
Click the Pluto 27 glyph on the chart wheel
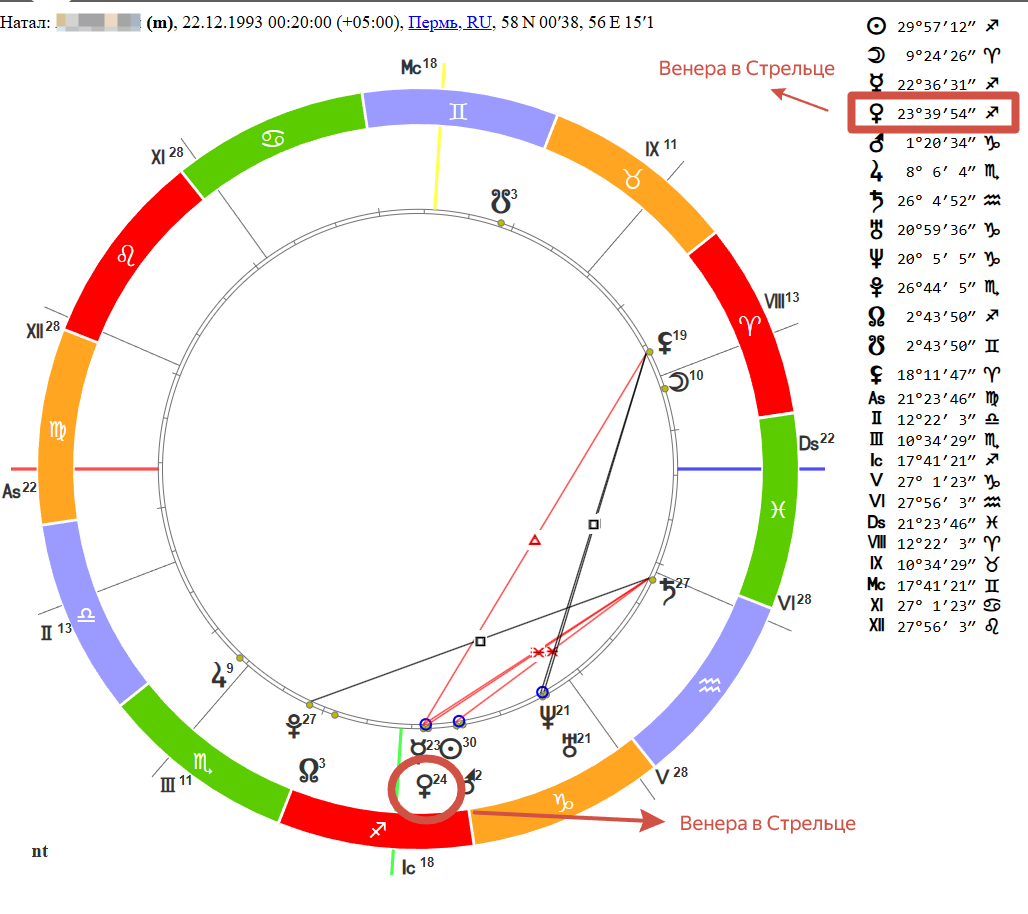pos(294,725)
